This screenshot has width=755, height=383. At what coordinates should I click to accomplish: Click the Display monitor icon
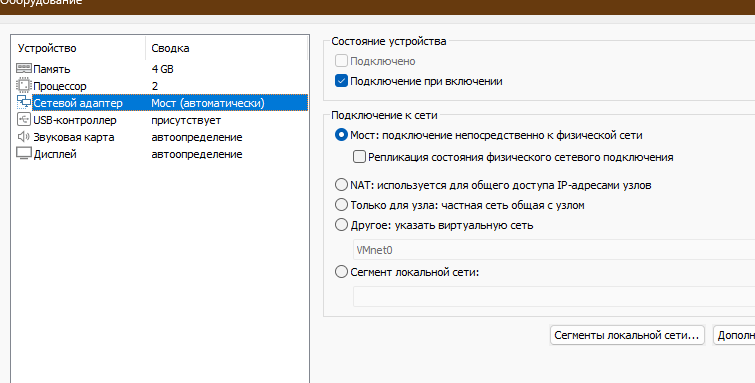(x=24, y=154)
